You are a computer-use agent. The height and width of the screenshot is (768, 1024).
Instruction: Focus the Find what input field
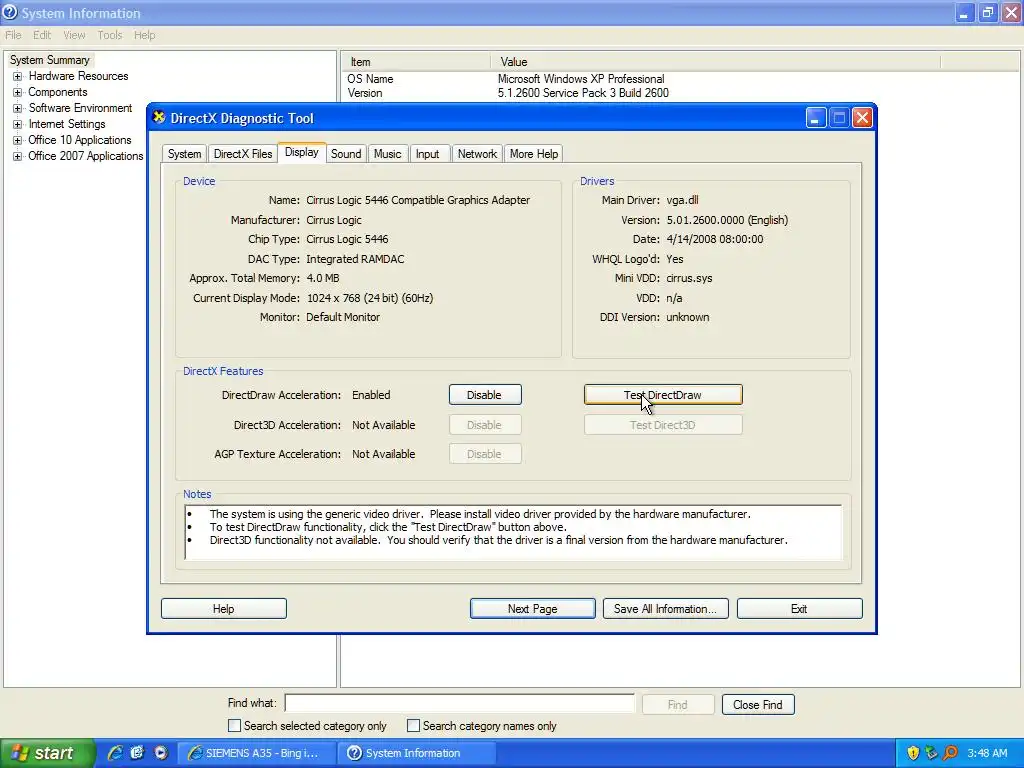[460, 703]
